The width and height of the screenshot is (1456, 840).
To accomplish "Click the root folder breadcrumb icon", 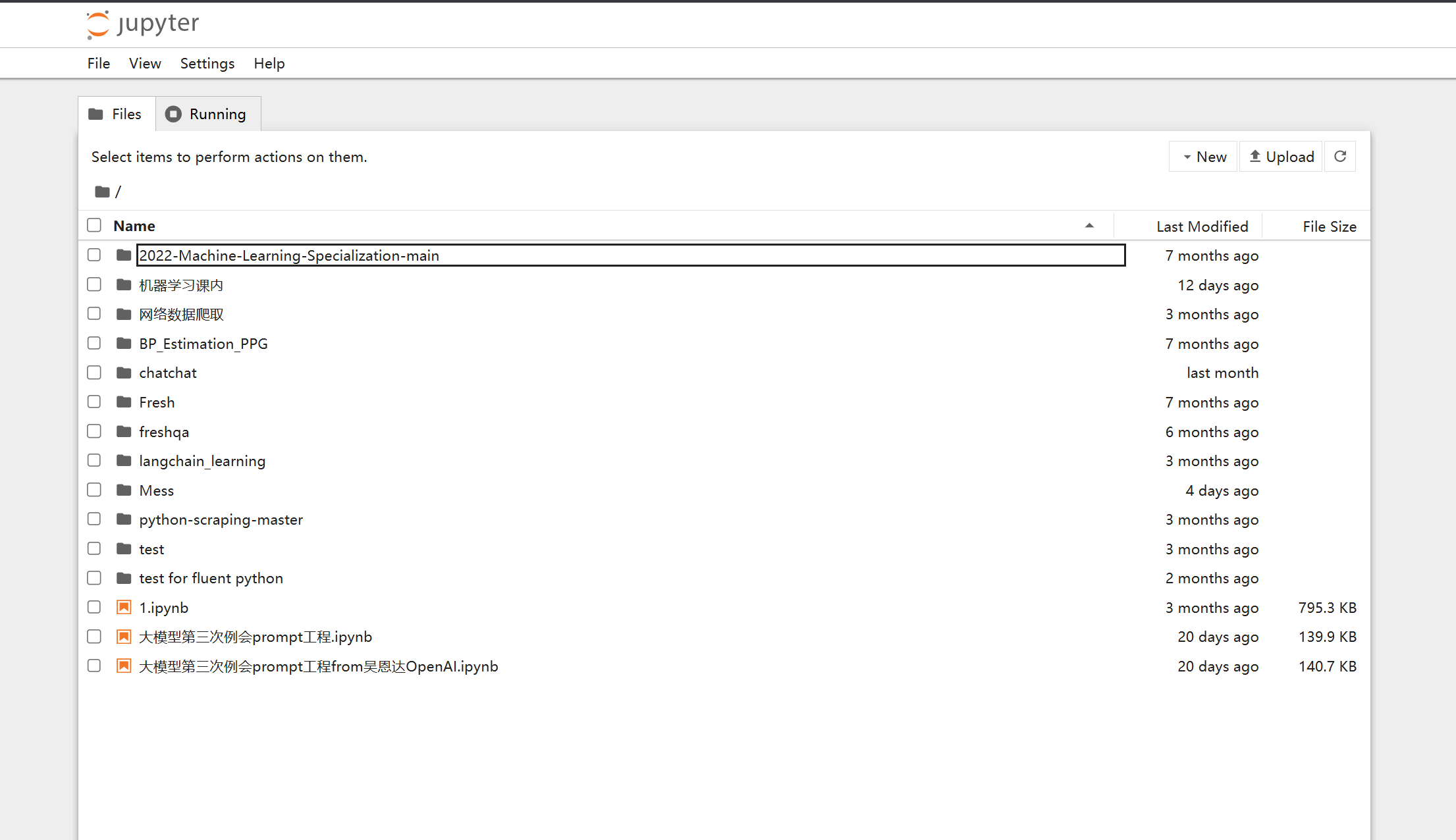I will coord(102,192).
